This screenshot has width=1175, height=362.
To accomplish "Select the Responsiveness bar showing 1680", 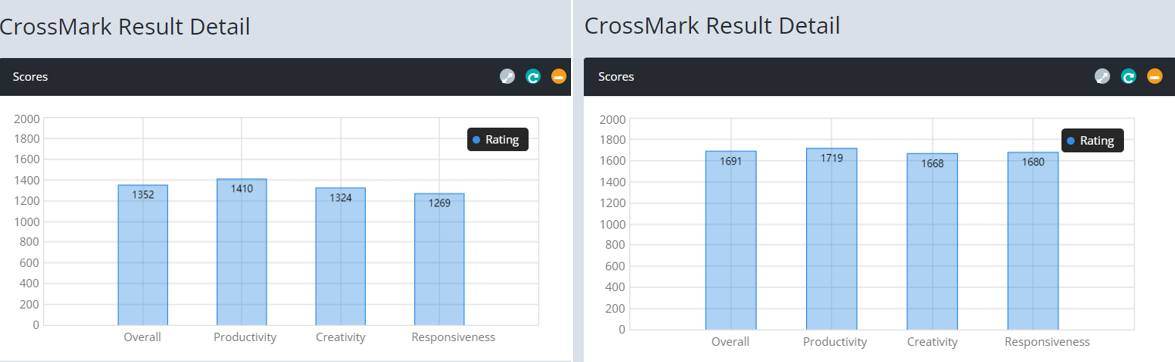I will coord(1033,241).
